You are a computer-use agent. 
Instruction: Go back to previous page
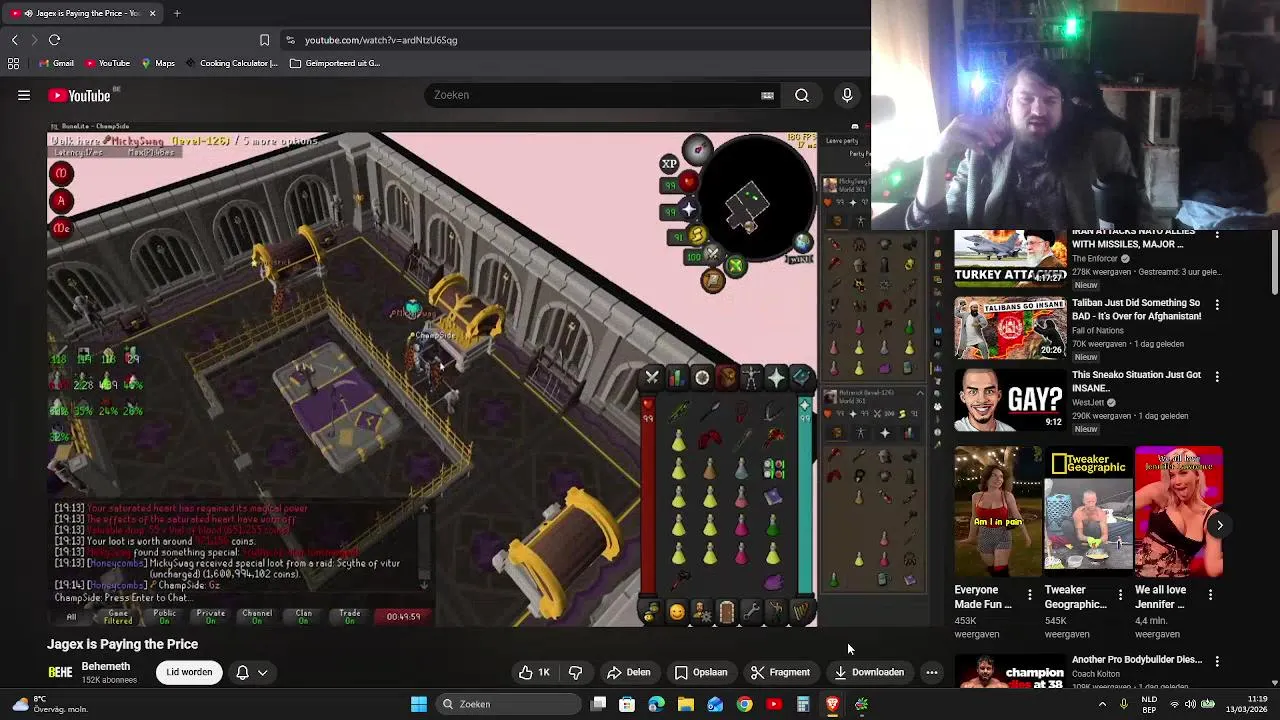14,40
